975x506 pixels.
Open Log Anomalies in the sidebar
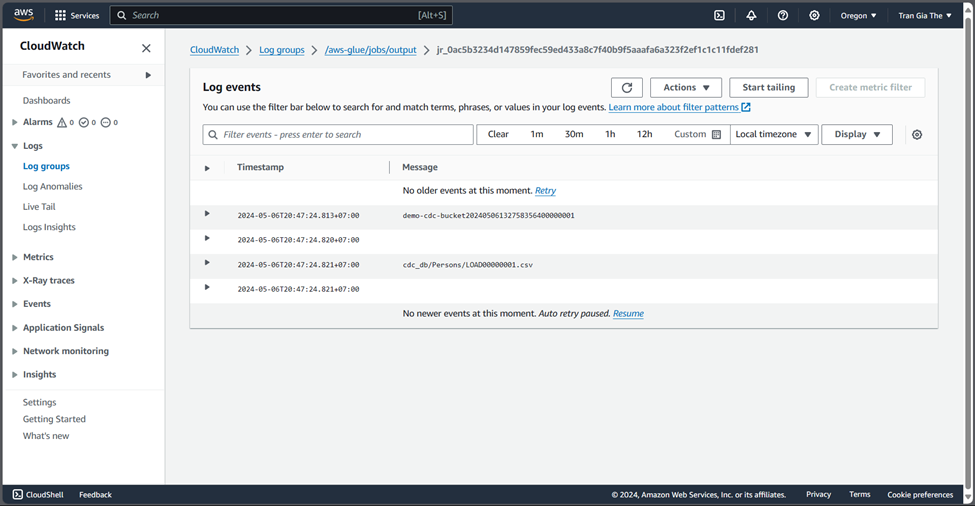click(52, 186)
